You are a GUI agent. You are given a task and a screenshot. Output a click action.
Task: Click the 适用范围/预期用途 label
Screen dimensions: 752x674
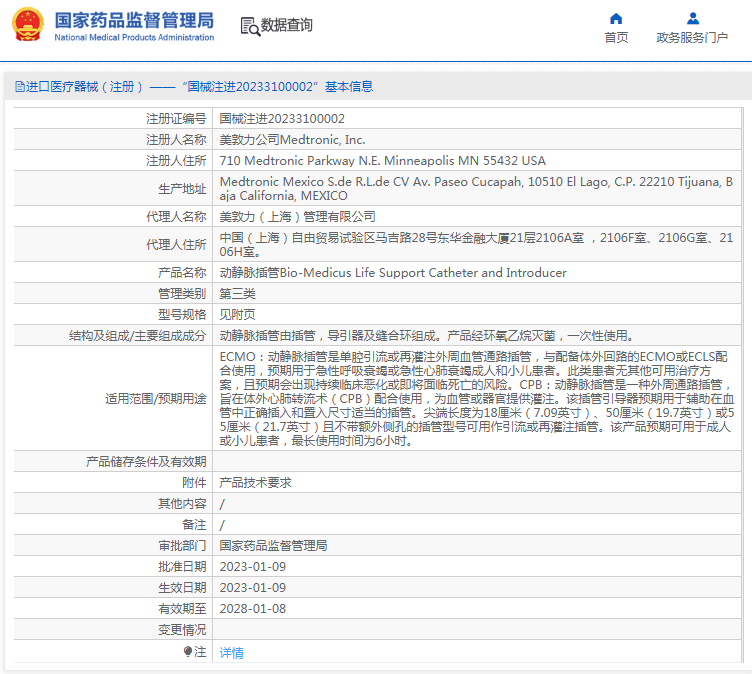[x=156, y=399]
